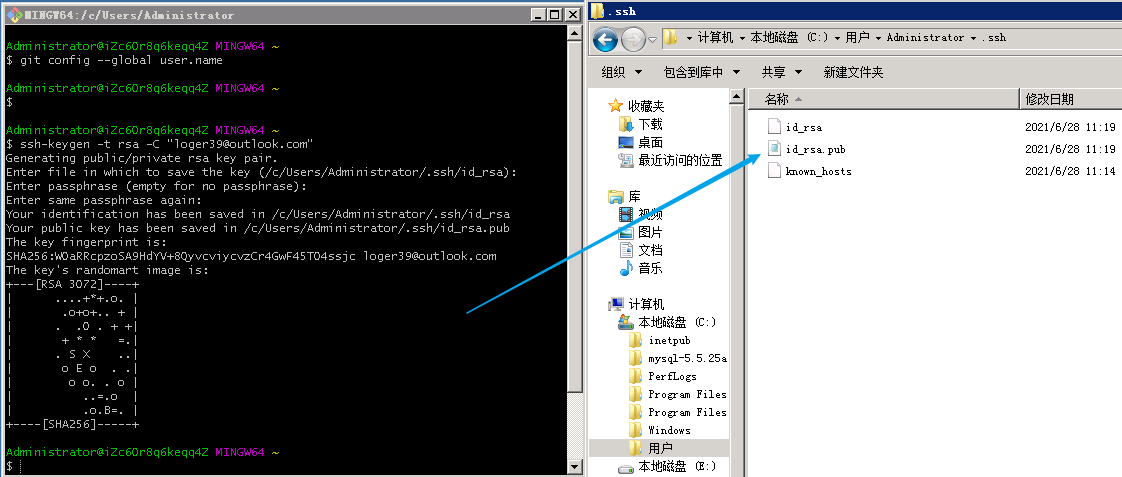Click scroll up arrow in MINGW64 terminal
The width and height of the screenshot is (1122, 477).
pyautogui.click(x=574, y=33)
